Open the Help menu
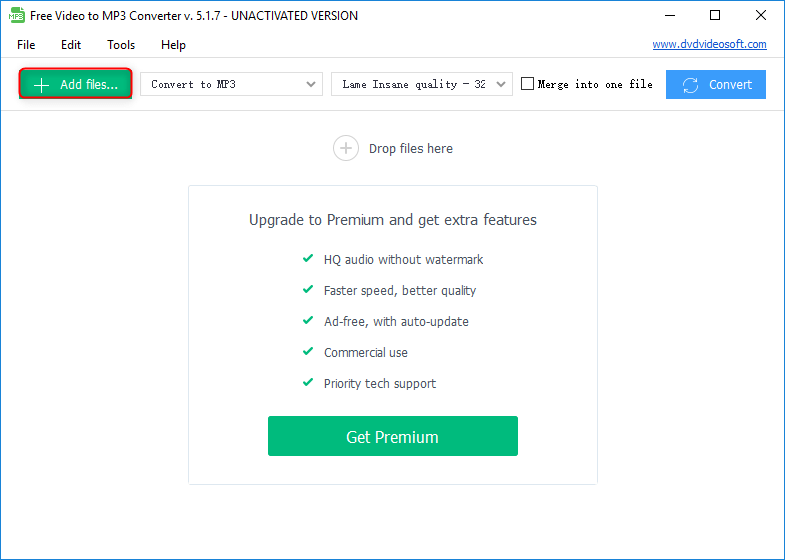Image resolution: width=785 pixels, height=560 pixels. [x=173, y=45]
